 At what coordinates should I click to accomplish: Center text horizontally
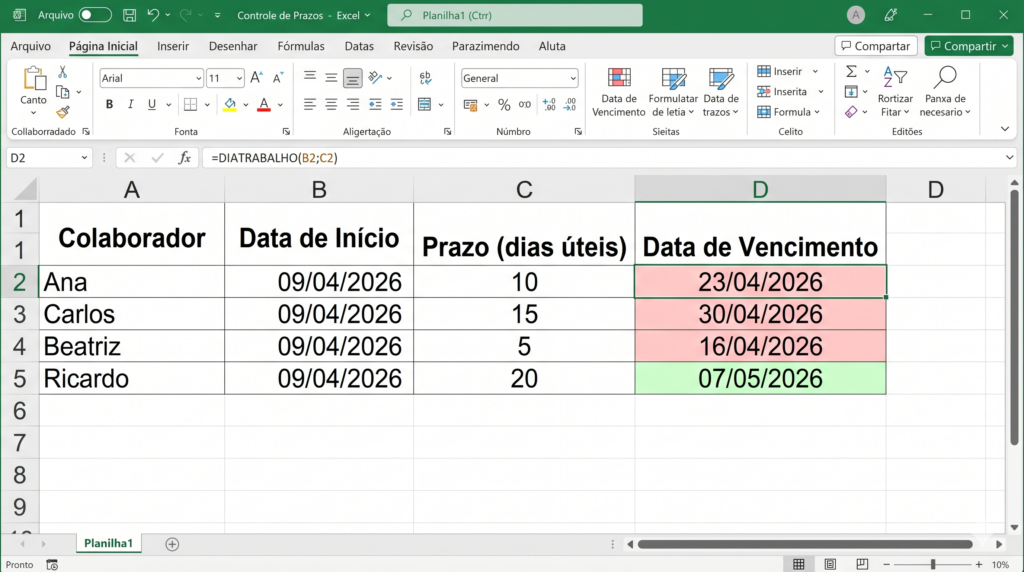(x=331, y=104)
